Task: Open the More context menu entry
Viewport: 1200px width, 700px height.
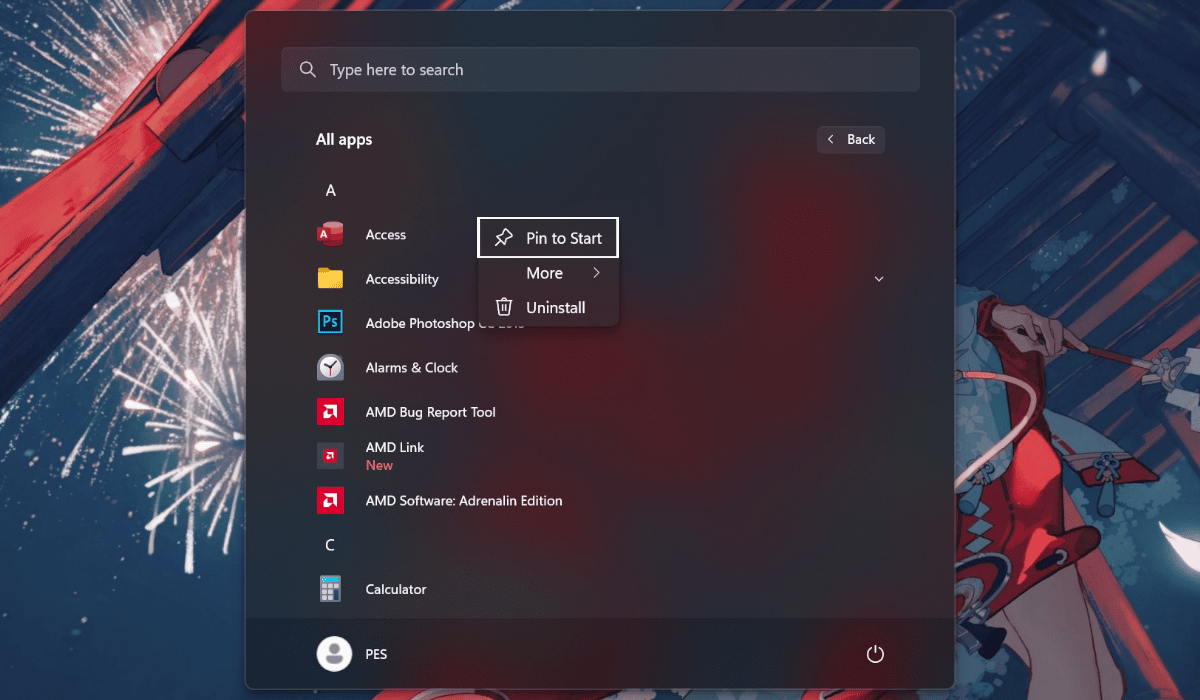Action: (x=545, y=273)
